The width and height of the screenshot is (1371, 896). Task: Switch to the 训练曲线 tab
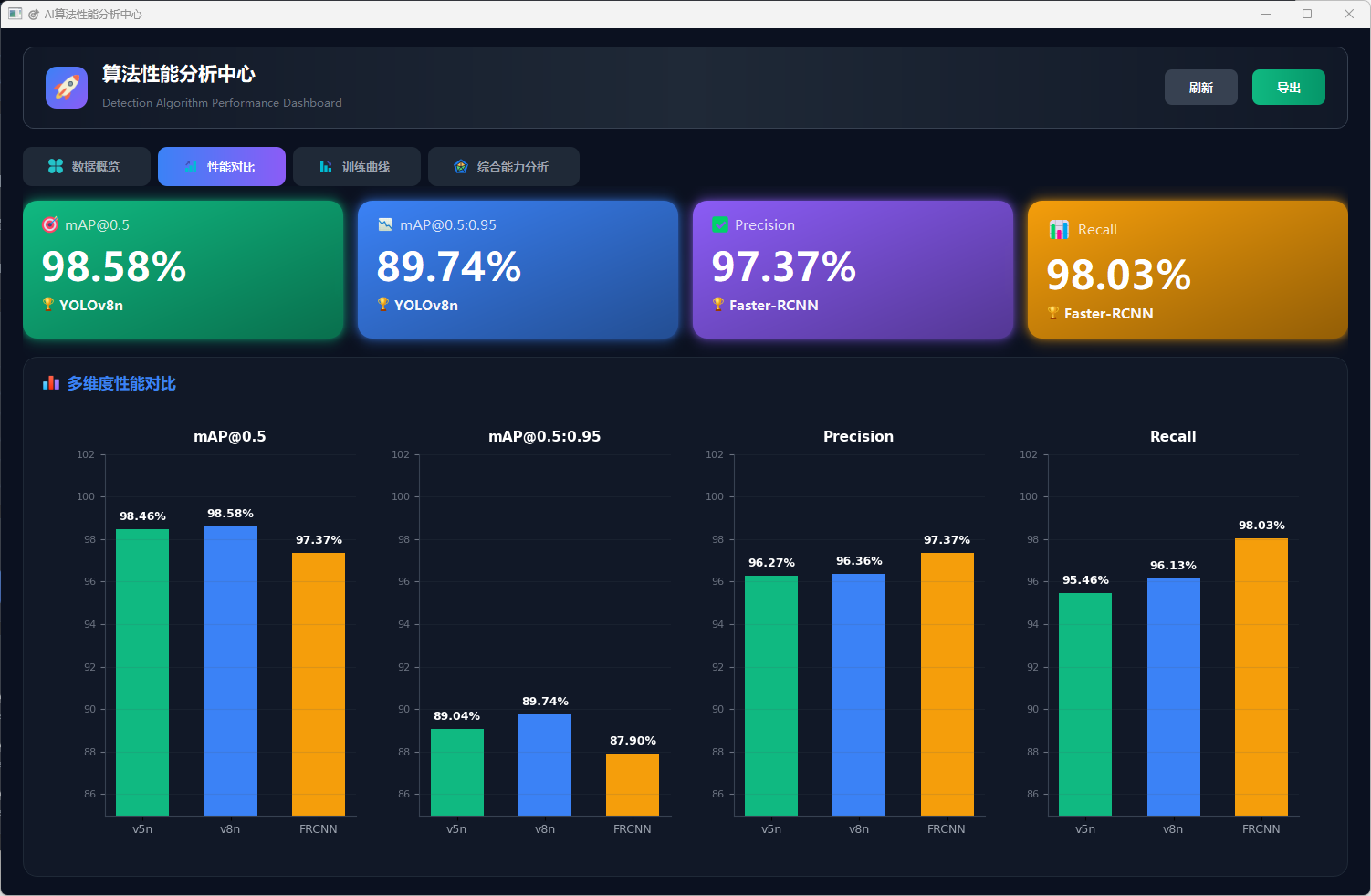pos(356,167)
